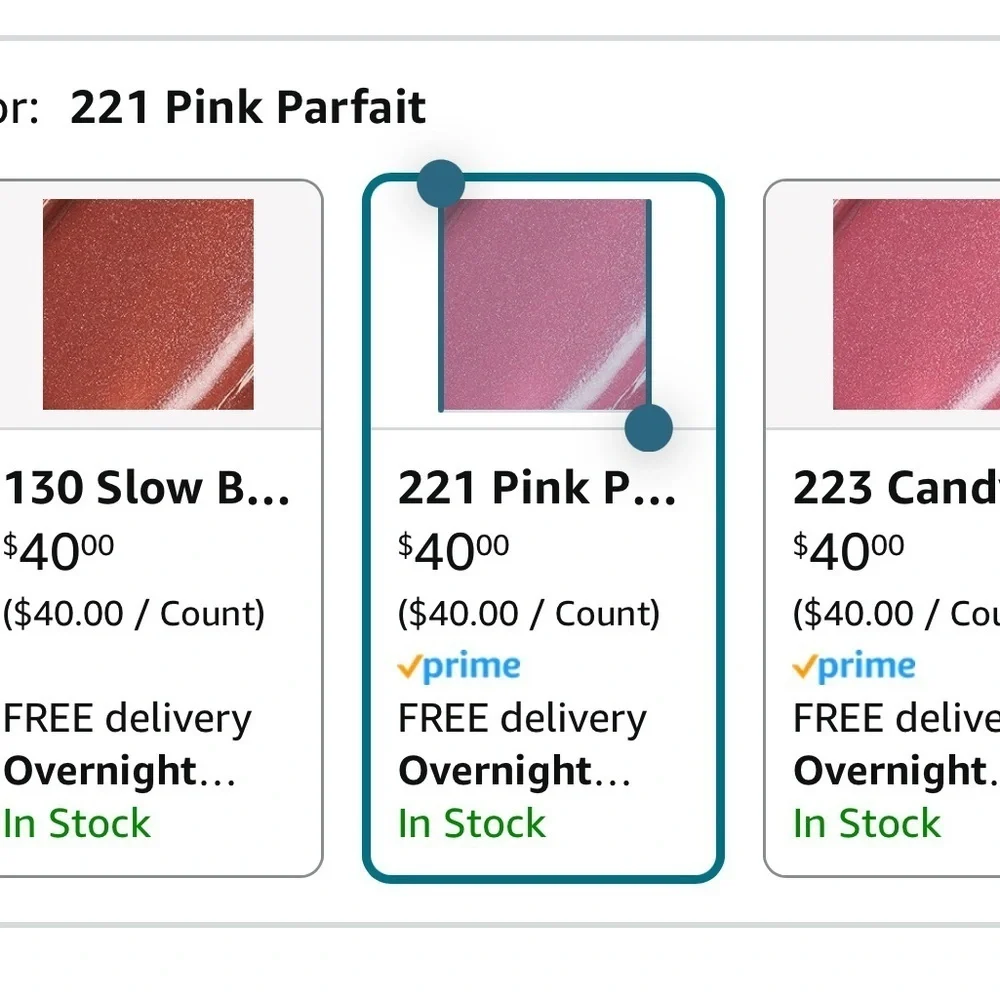Click the top-left selection handle dot
1000x1000 pixels.
441,184
